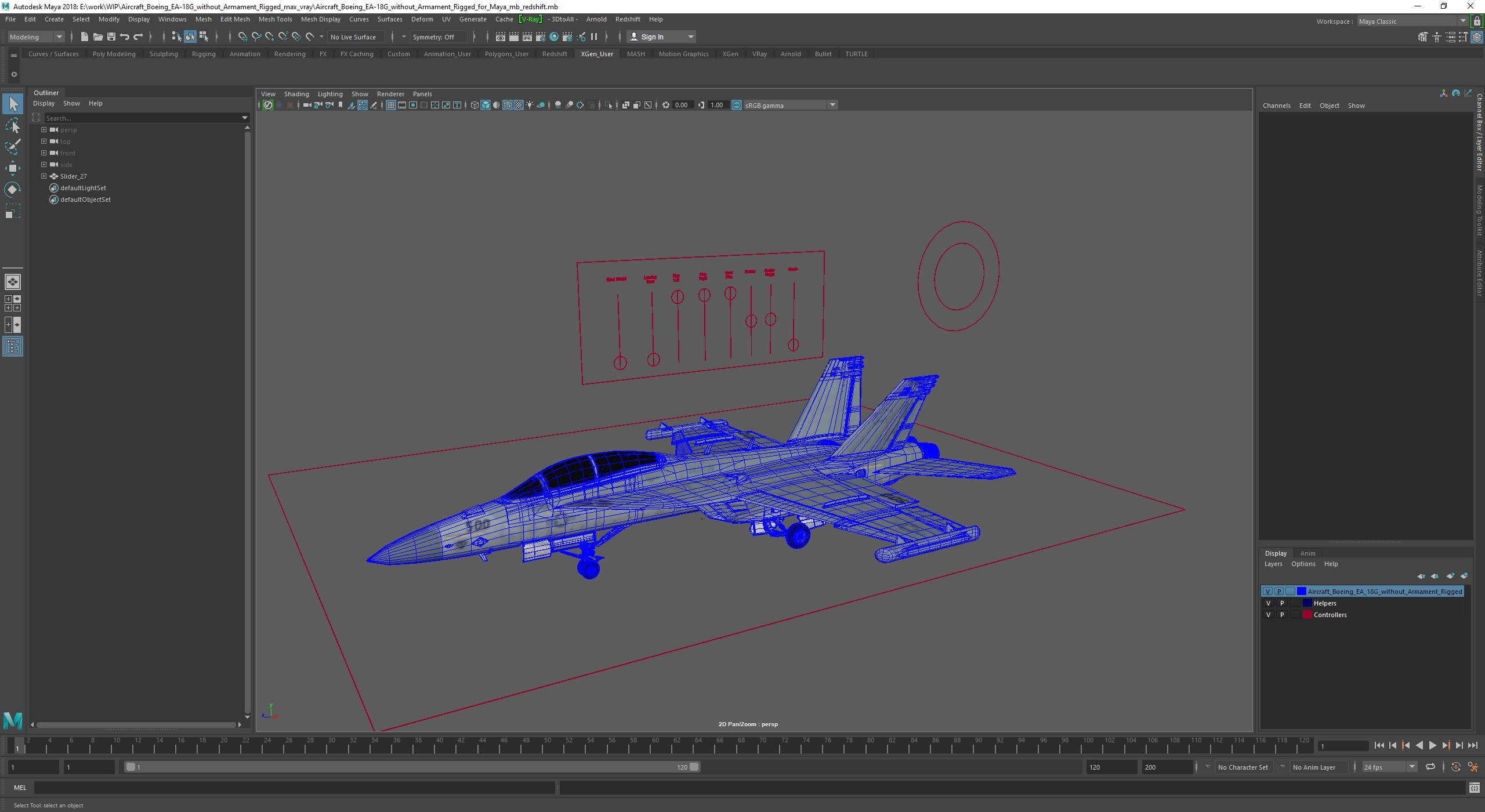Screen dimensions: 1485x812
Task: Click the No Live Surface icon
Action: click(x=354, y=37)
